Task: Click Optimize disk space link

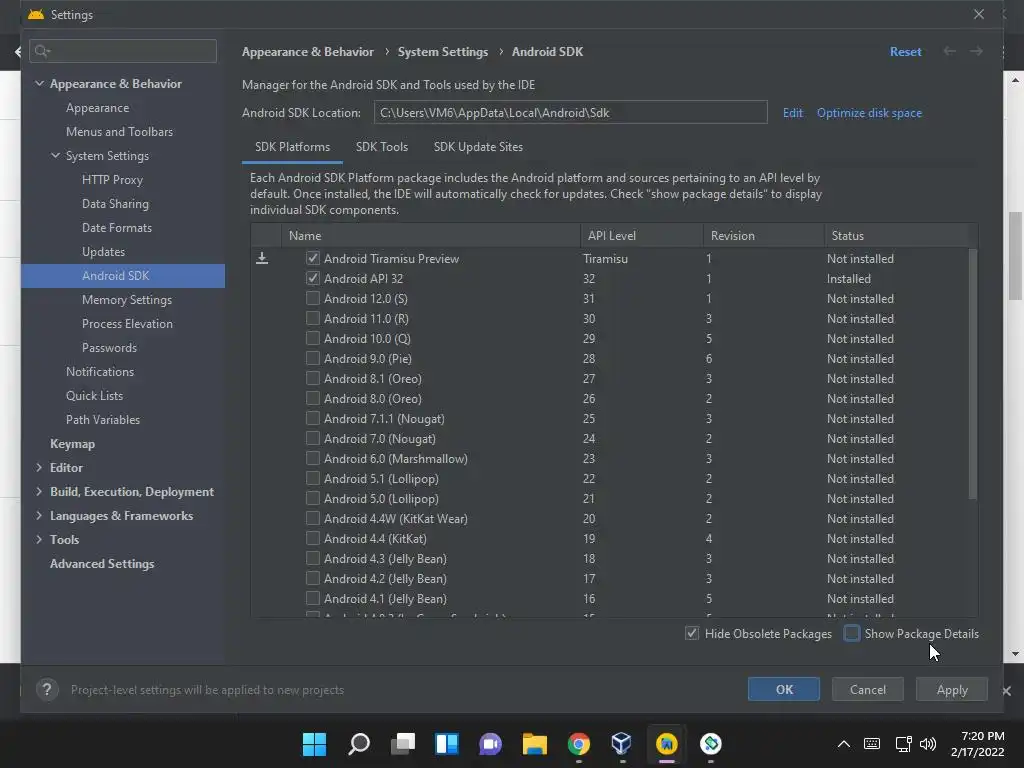Action: pyautogui.click(x=869, y=113)
